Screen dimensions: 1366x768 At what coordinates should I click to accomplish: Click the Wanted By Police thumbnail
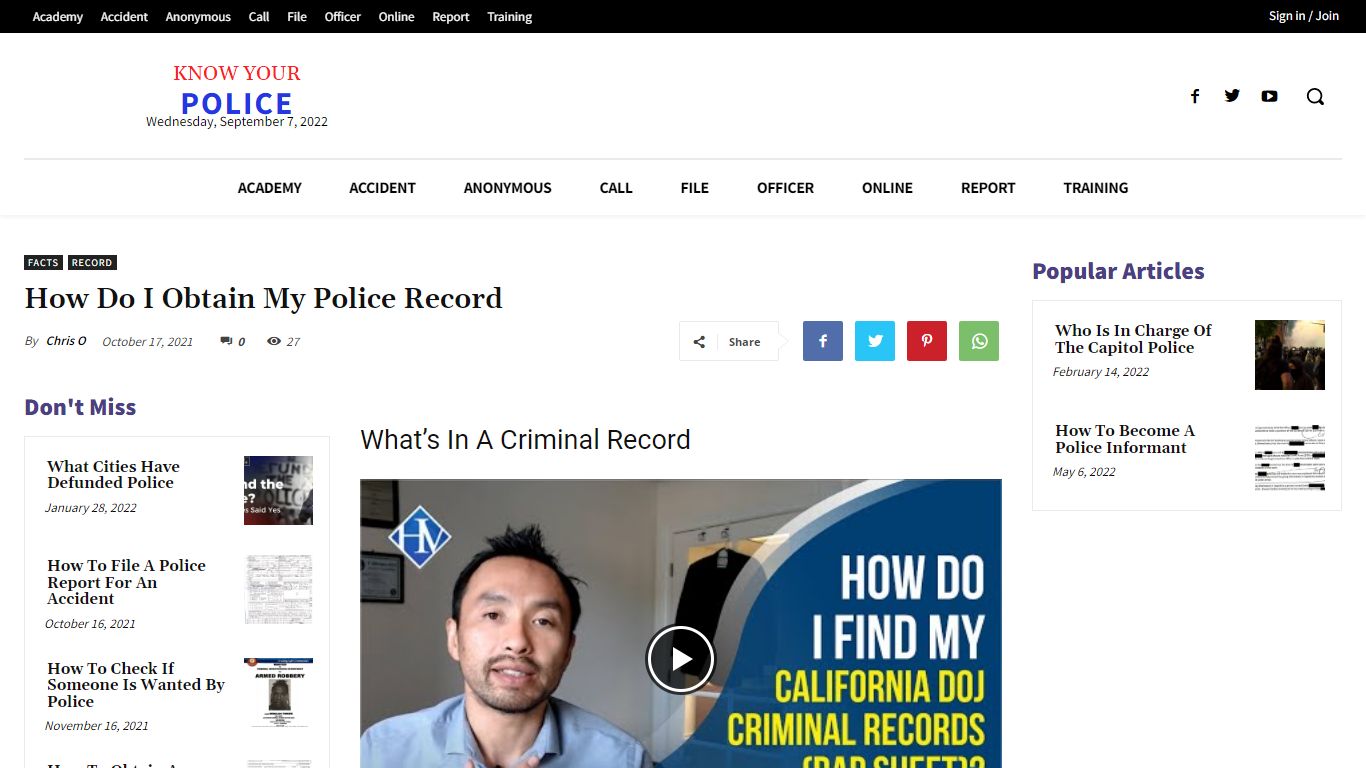(278, 692)
